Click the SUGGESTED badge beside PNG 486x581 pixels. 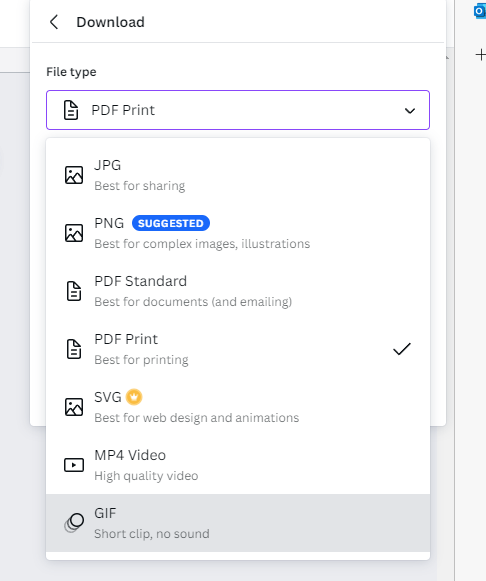(x=171, y=223)
